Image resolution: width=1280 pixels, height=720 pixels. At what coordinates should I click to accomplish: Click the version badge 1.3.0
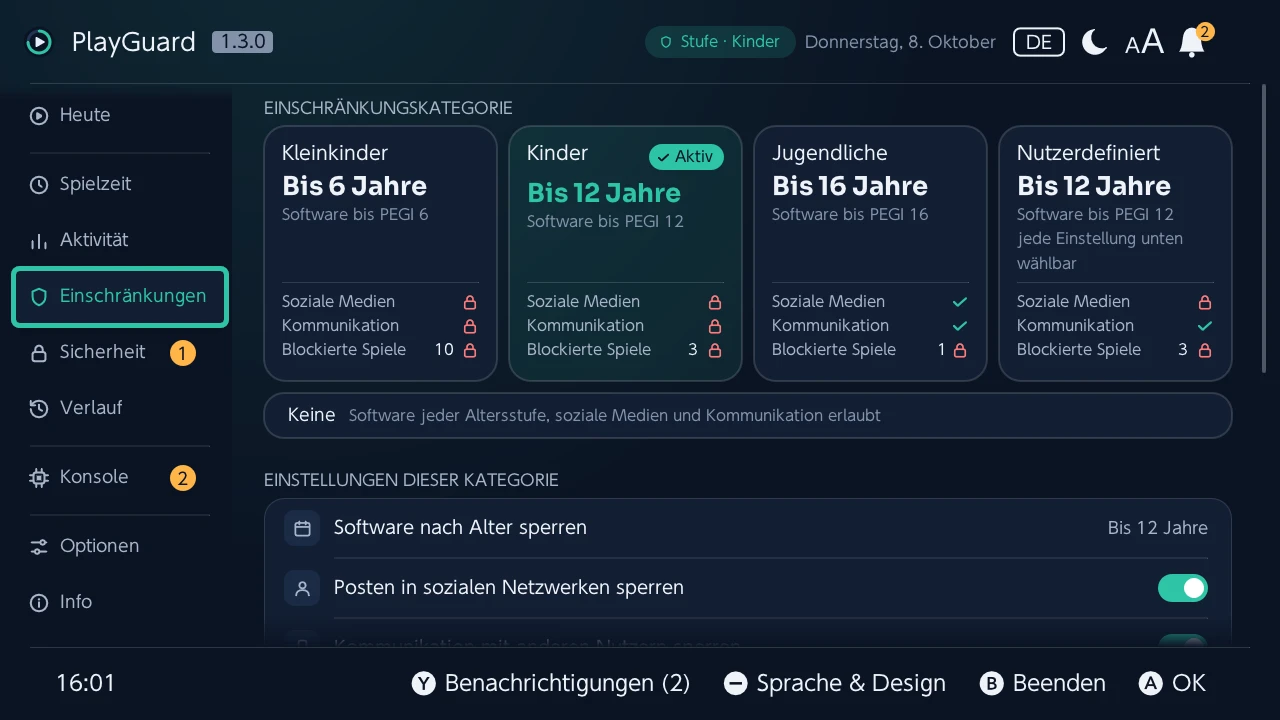(x=242, y=42)
